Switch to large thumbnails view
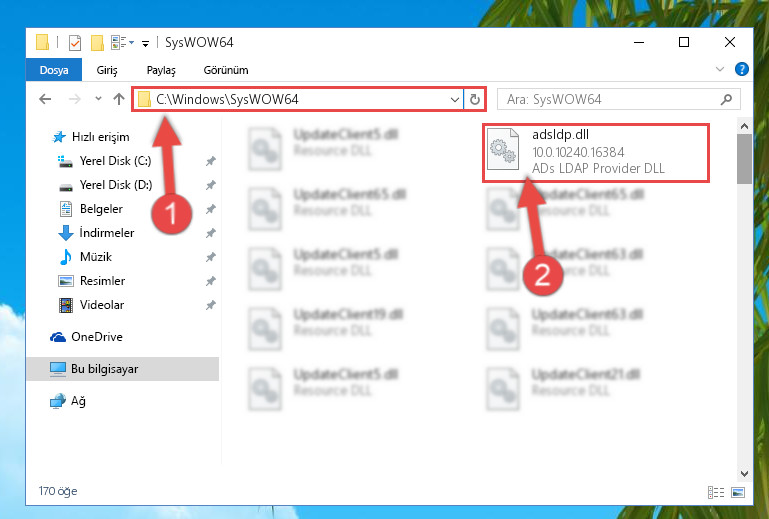The height and width of the screenshot is (519, 769). pyautogui.click(x=738, y=492)
